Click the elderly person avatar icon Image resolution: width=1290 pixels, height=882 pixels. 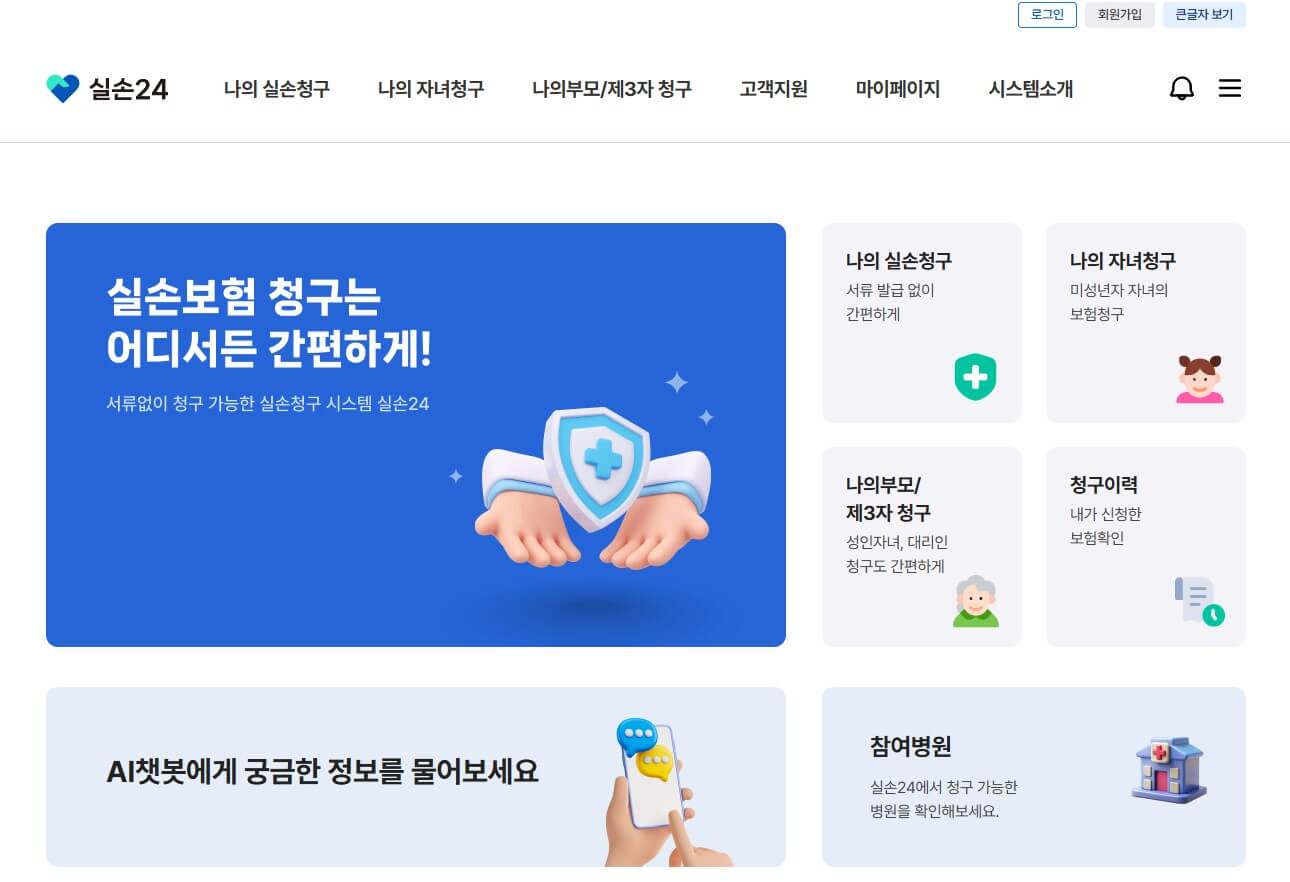click(976, 601)
